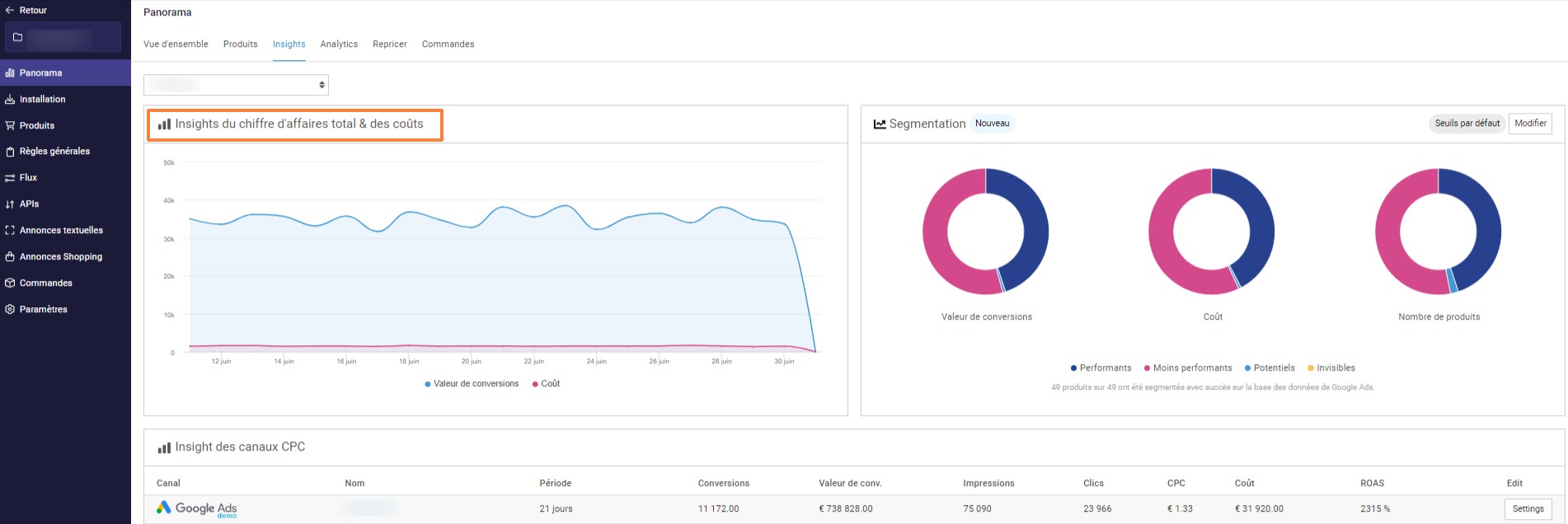The image size is (1568, 524).
Task: Click the Nombre de produits donut chart
Action: [1439, 232]
